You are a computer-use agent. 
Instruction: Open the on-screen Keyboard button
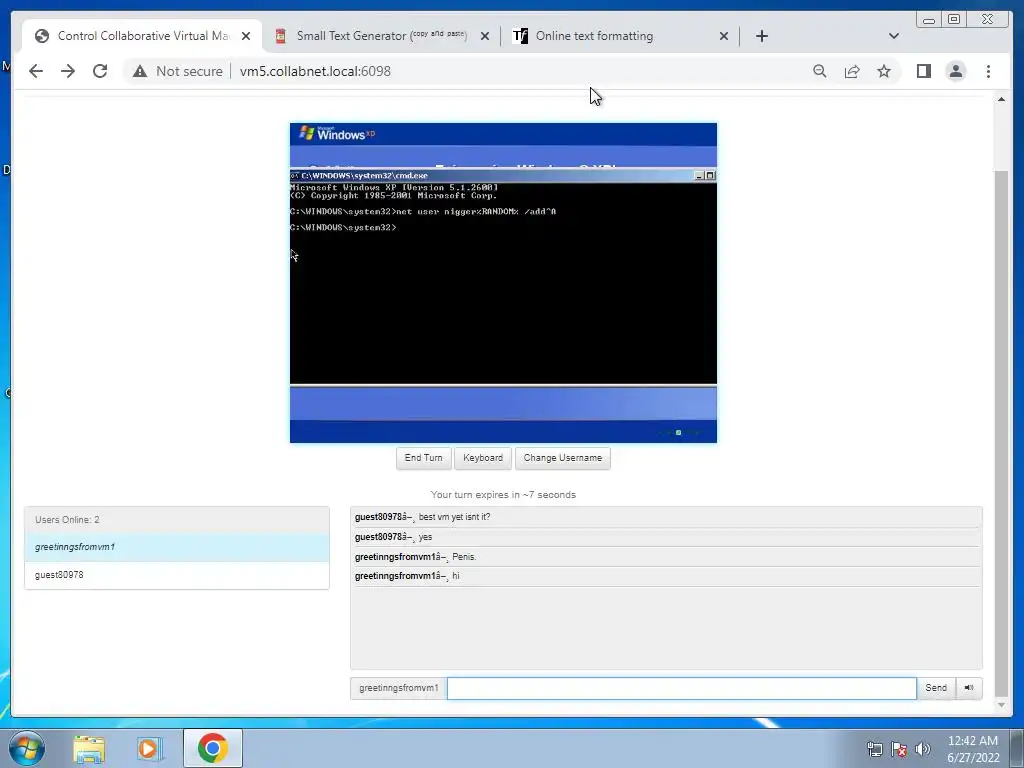[x=483, y=458]
